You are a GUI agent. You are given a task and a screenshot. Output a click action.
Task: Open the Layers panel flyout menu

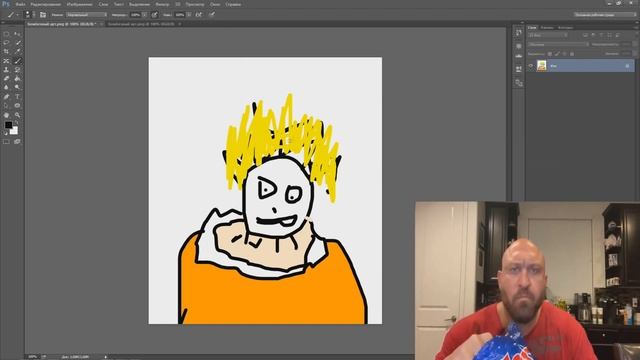coord(636,27)
